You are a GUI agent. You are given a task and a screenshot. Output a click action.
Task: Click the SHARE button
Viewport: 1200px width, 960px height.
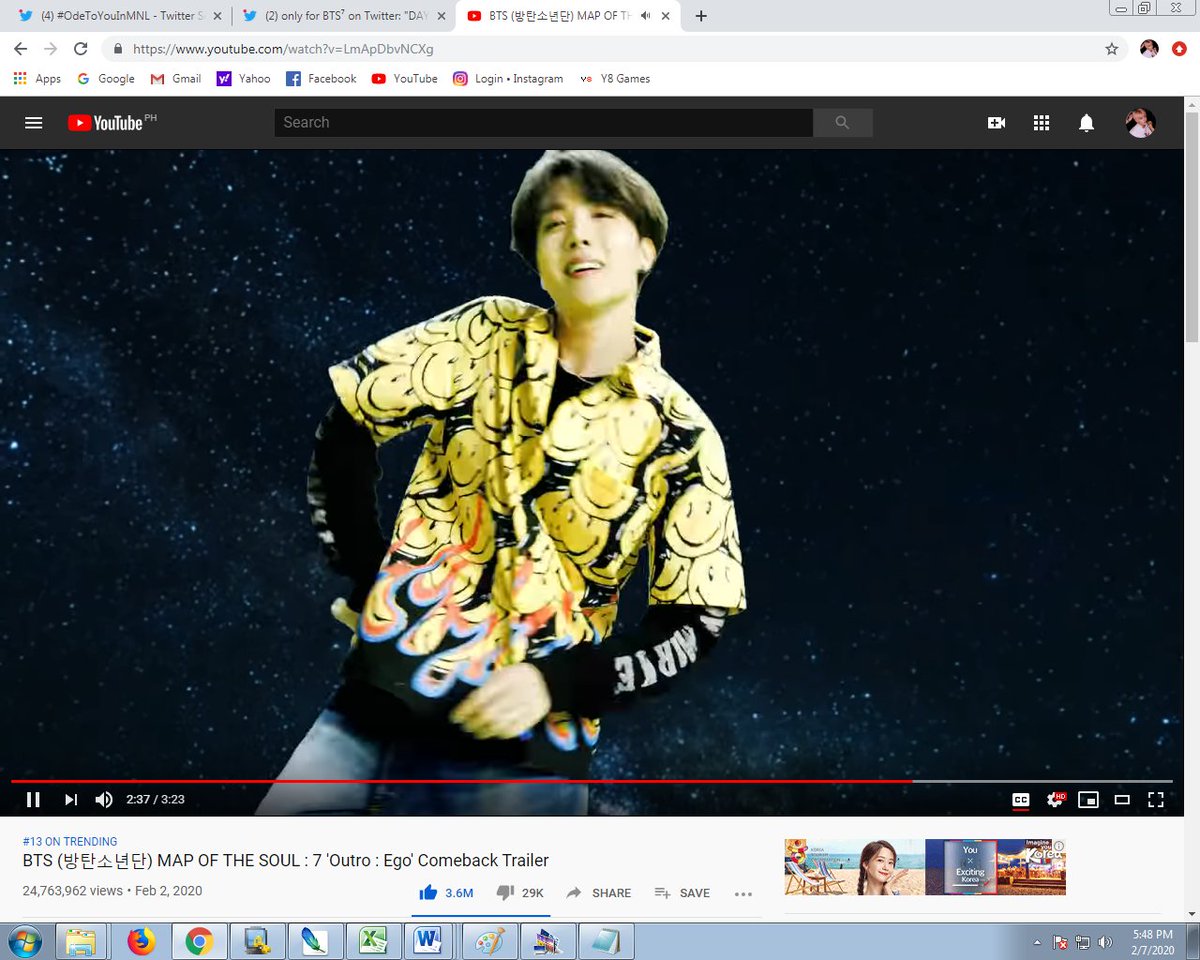(598, 893)
